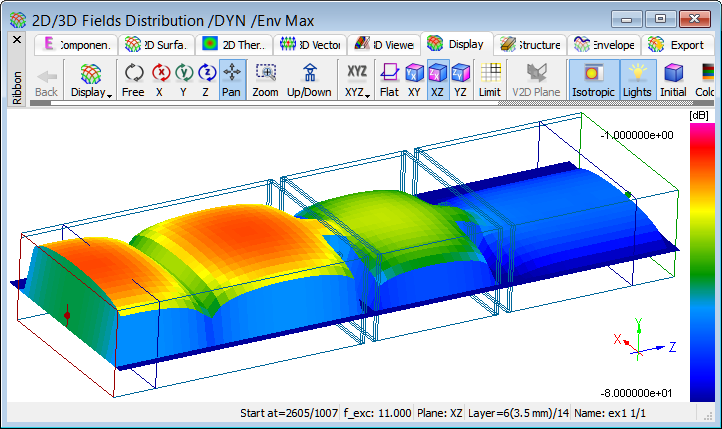Rotate around the Y axis
722x429 pixels.
[184, 79]
